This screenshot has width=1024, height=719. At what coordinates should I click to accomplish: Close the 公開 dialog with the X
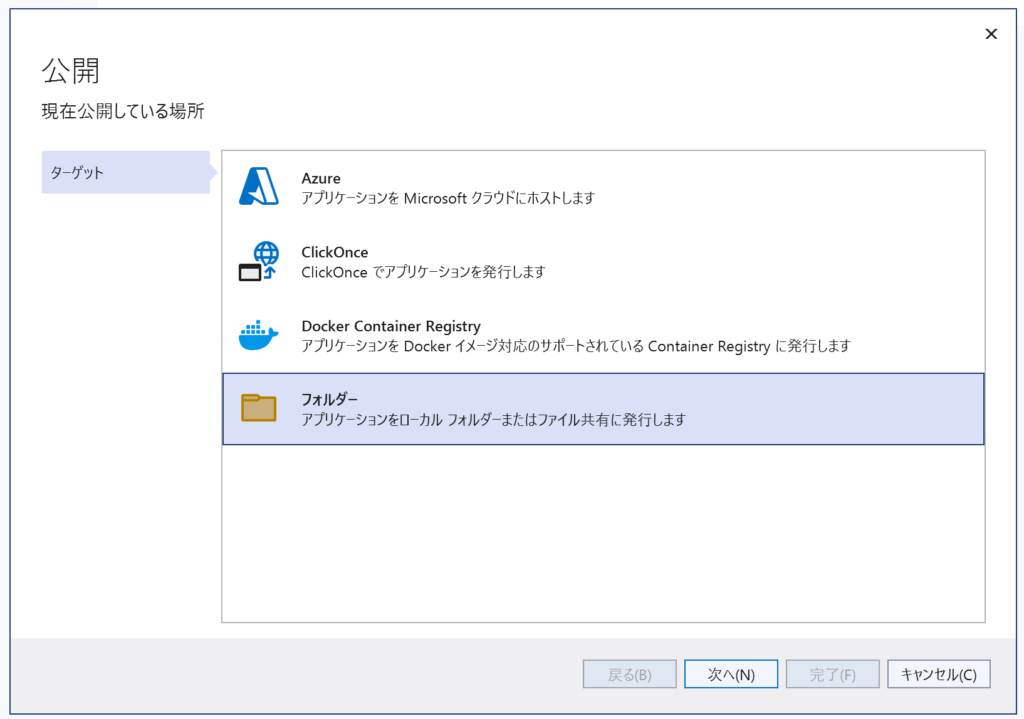(x=991, y=34)
